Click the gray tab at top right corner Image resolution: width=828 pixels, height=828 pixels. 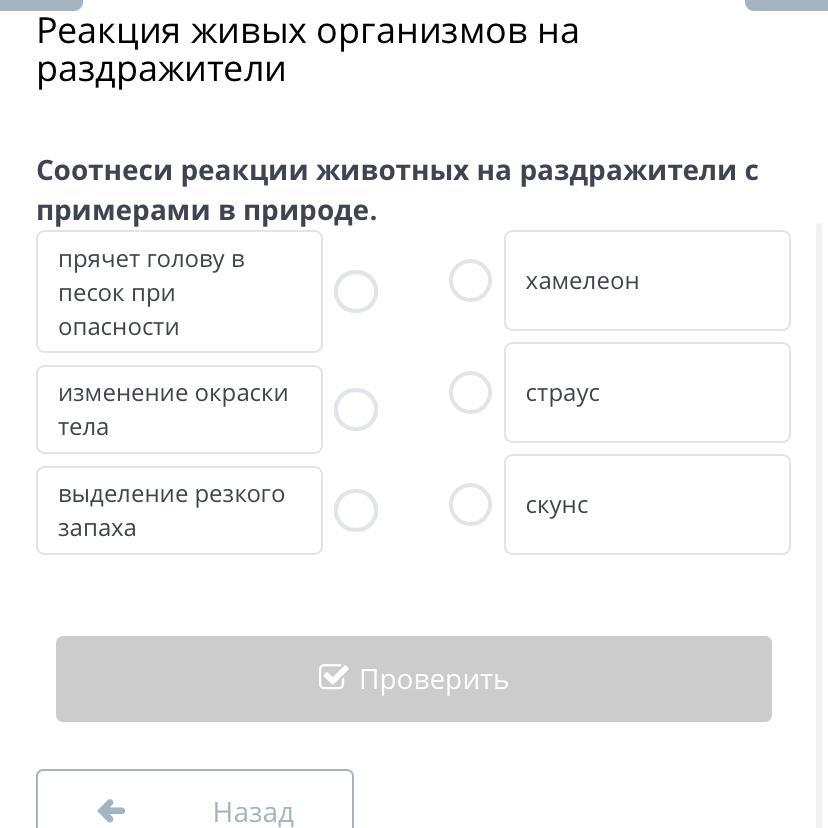(x=786, y=4)
